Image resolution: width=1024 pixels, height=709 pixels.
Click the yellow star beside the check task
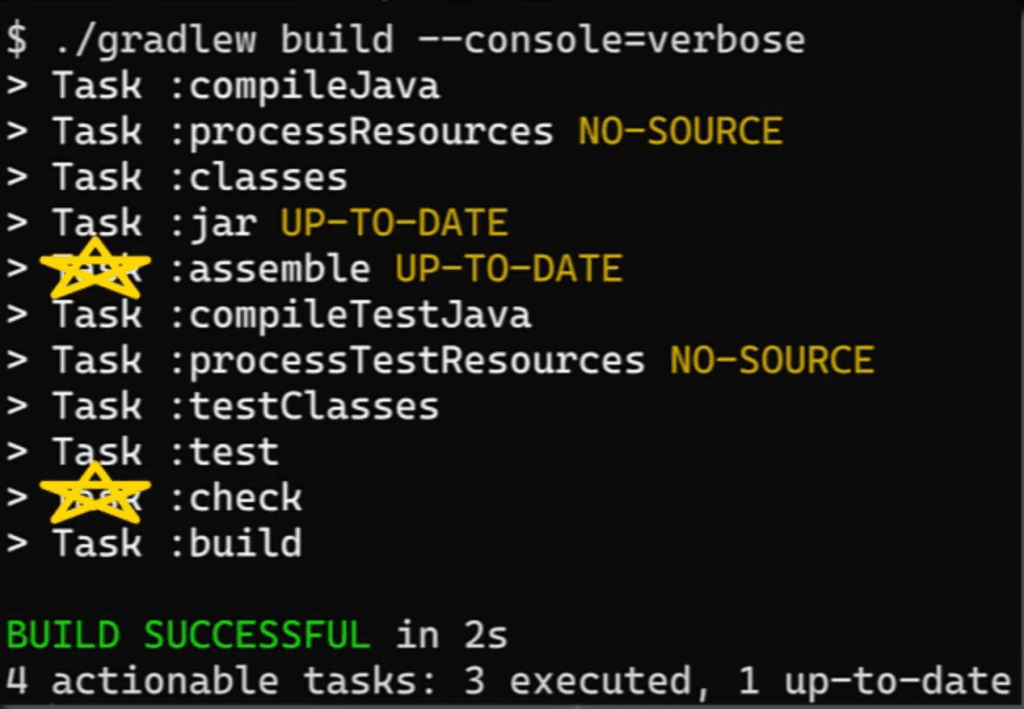tap(95, 494)
